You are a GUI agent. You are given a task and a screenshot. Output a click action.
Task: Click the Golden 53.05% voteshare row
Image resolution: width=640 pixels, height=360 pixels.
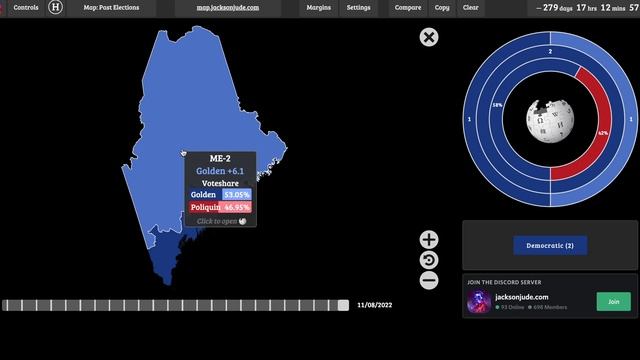pos(220,195)
